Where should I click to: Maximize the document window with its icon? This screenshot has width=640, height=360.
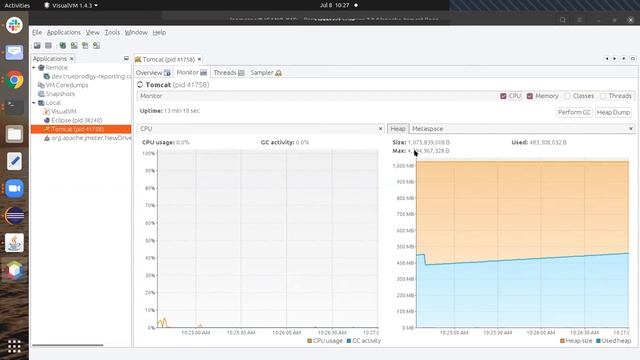click(x=633, y=59)
